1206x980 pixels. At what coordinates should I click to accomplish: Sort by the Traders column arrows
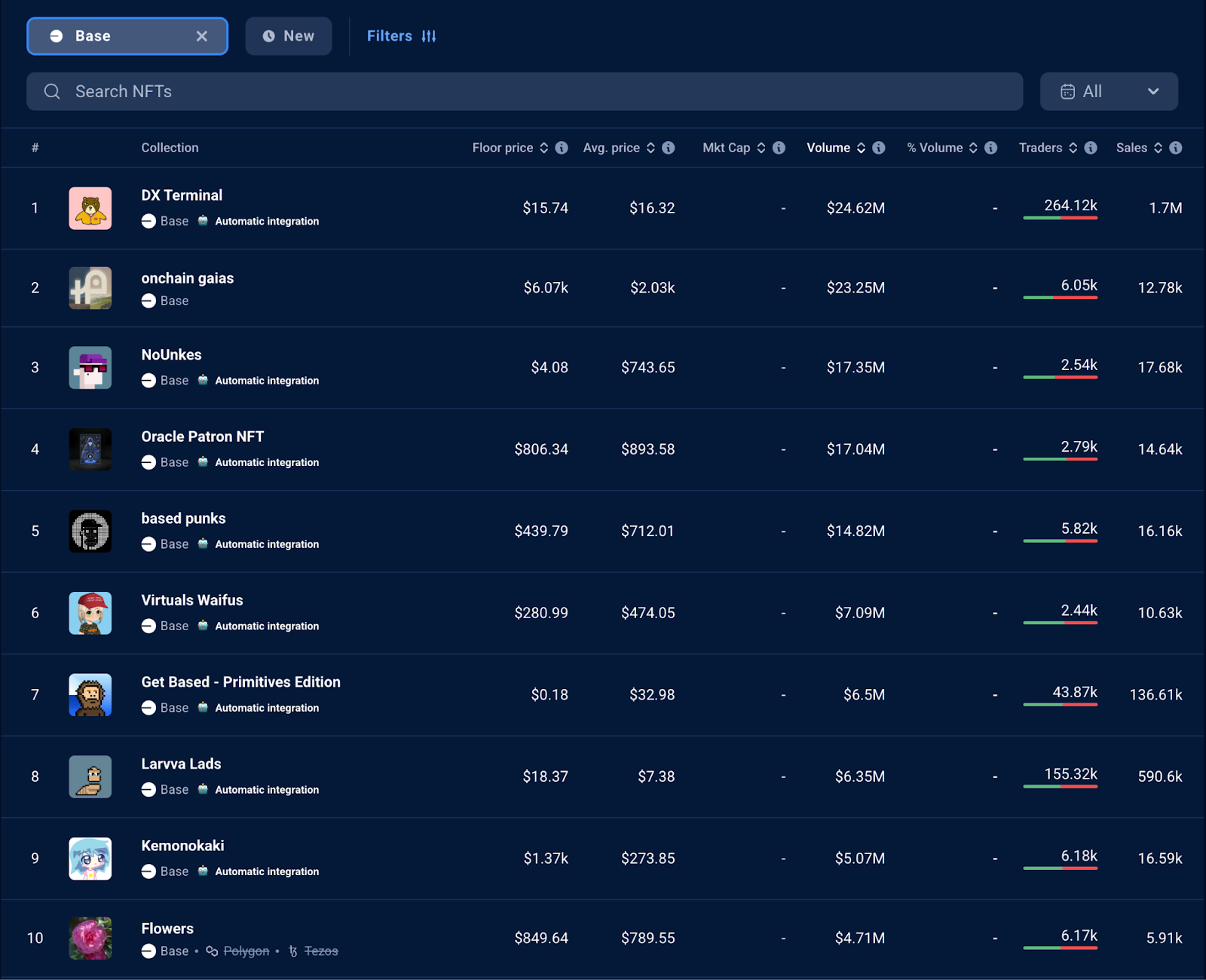click(1073, 148)
